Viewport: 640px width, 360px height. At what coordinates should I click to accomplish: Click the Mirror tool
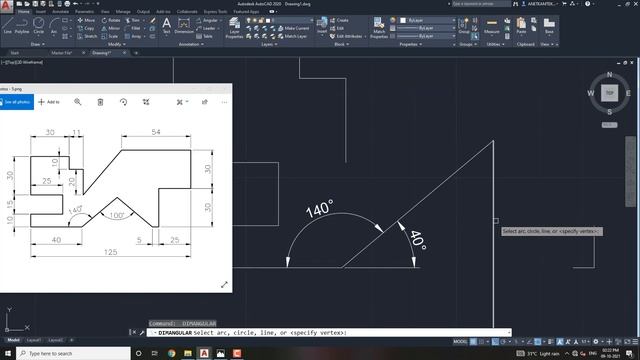click(111, 28)
